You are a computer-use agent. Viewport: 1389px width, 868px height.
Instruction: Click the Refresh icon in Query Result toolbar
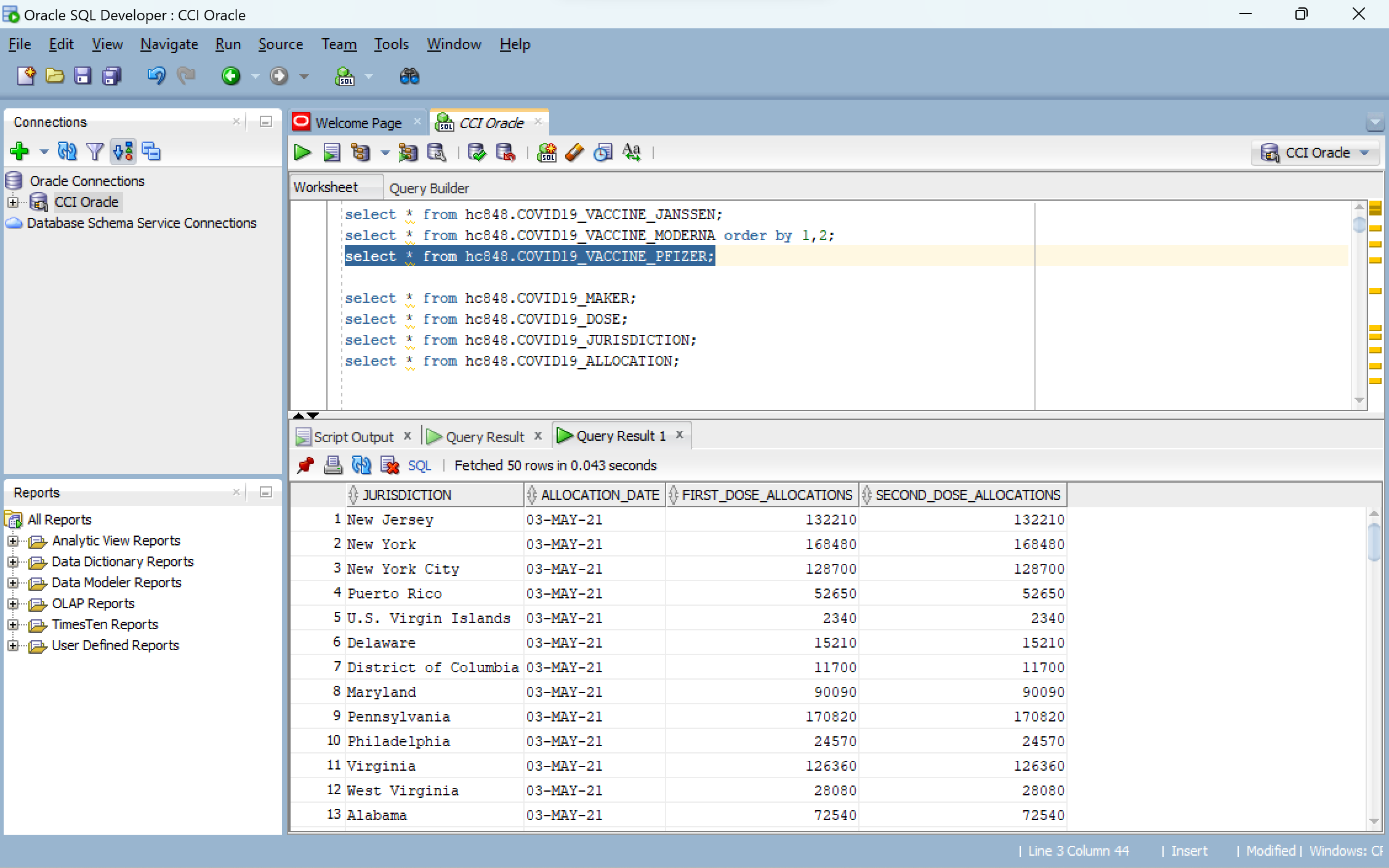click(x=361, y=465)
